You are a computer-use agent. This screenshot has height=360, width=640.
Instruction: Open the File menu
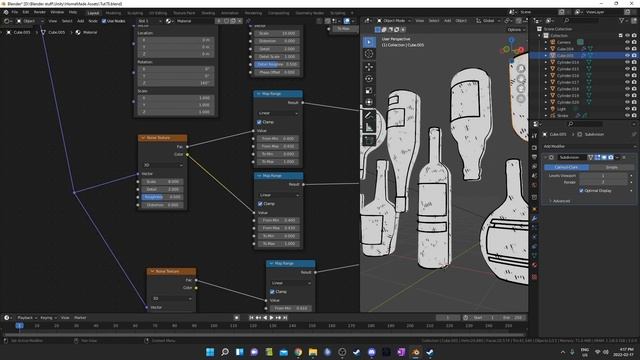[x=15, y=12]
